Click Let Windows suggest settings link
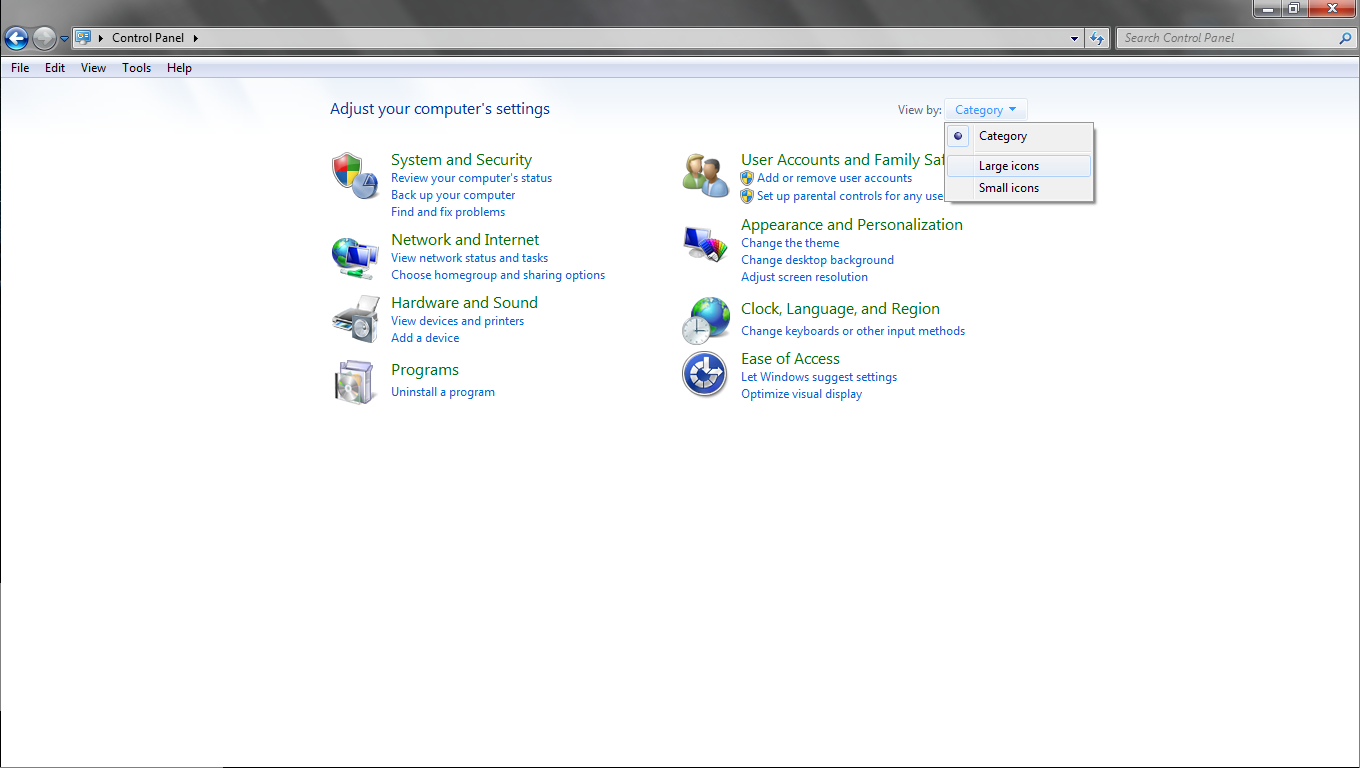This screenshot has height=768, width=1360. coord(819,377)
